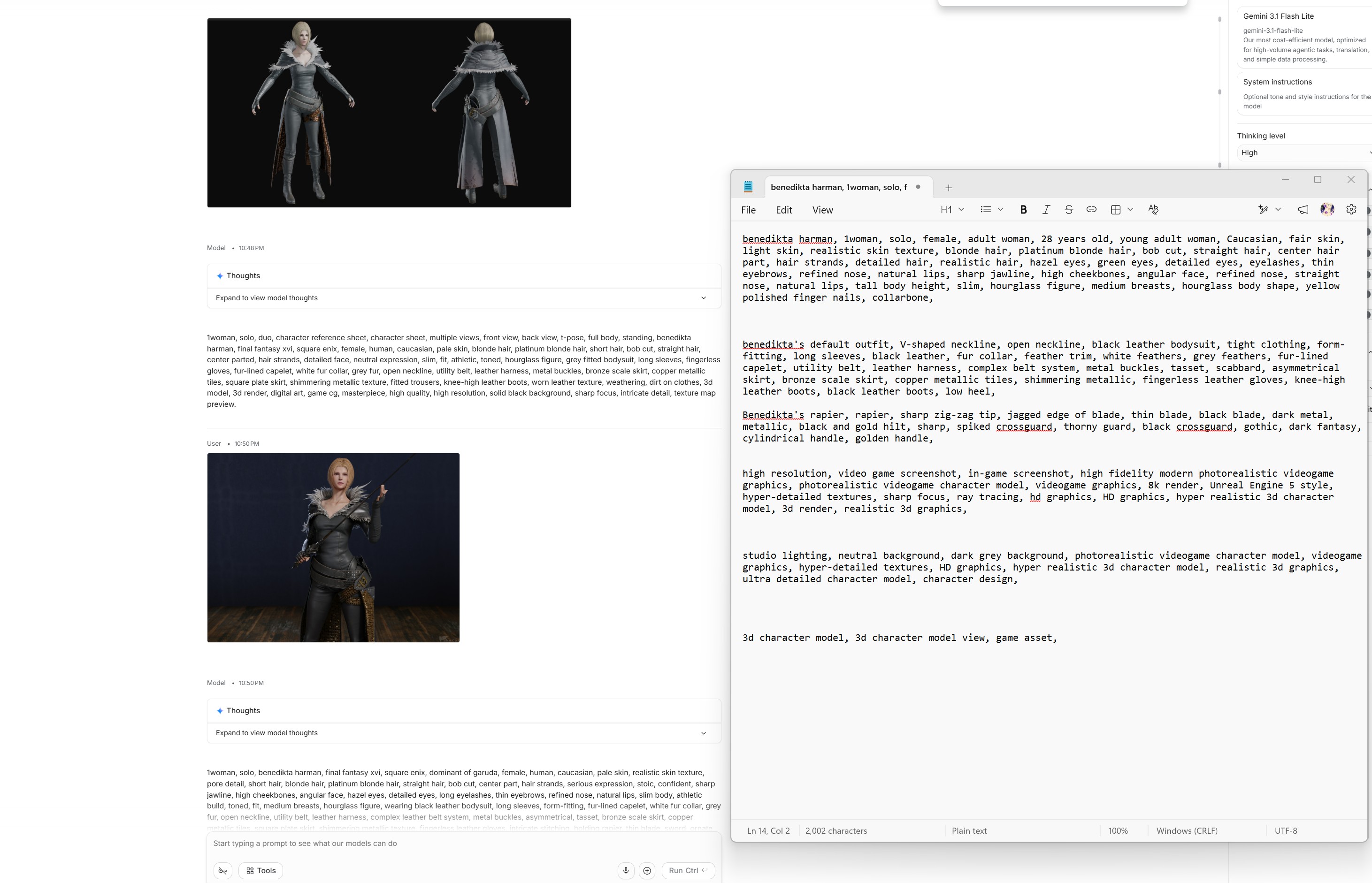Image resolution: width=1372 pixels, height=883 pixels.
Task: Click the Windows (CRLF) line ending indicator
Action: [1187, 831]
